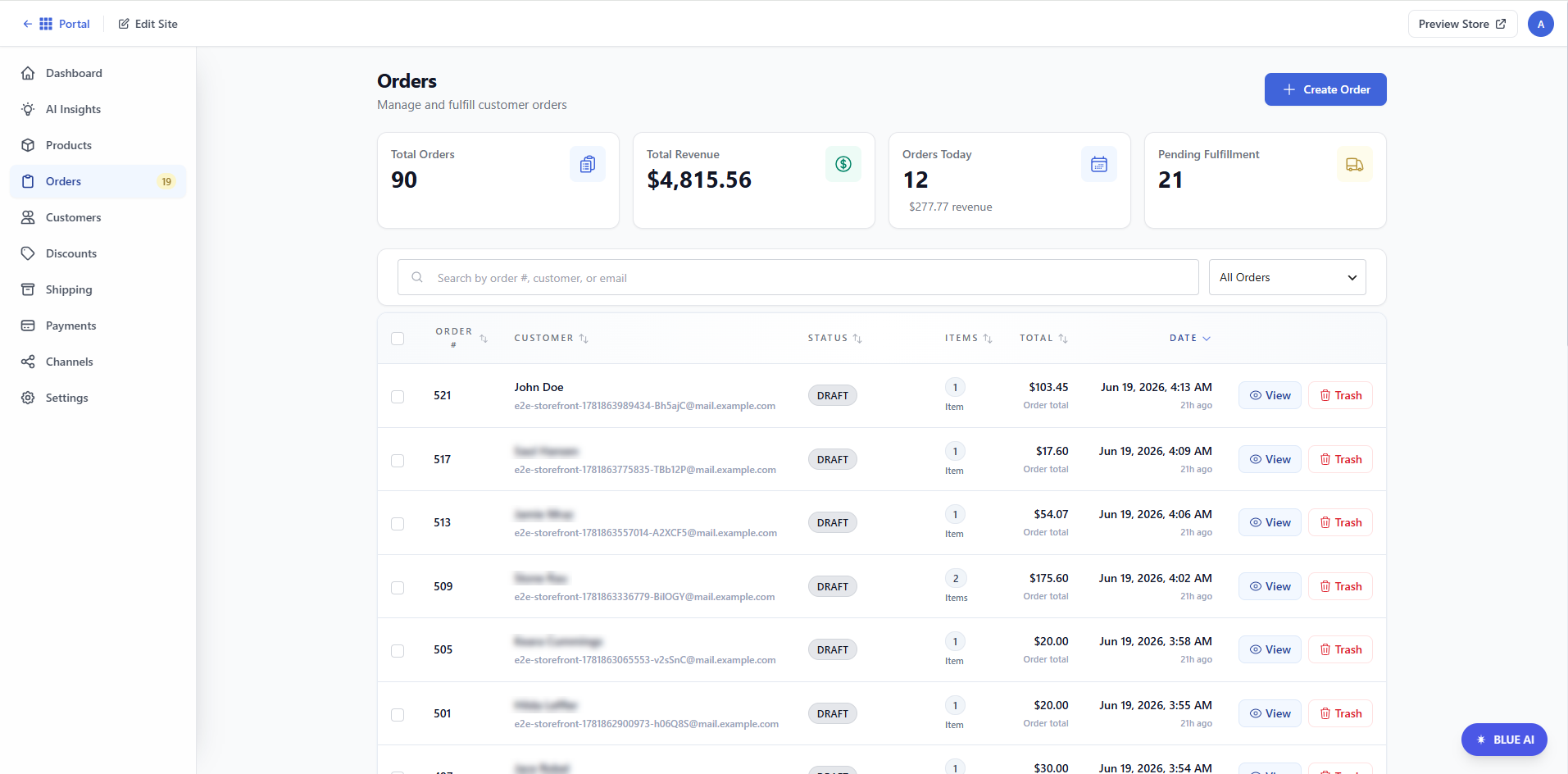Trash order 501
The image size is (1568, 774).
tap(1340, 713)
